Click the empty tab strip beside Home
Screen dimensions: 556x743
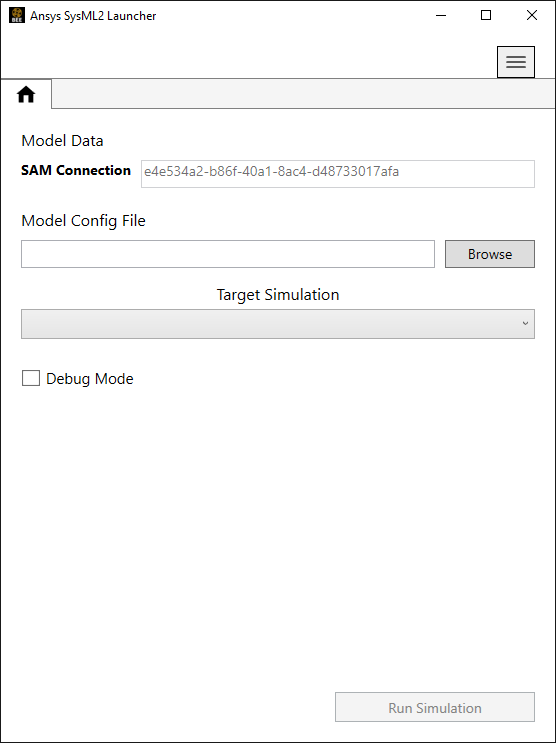pos(303,94)
